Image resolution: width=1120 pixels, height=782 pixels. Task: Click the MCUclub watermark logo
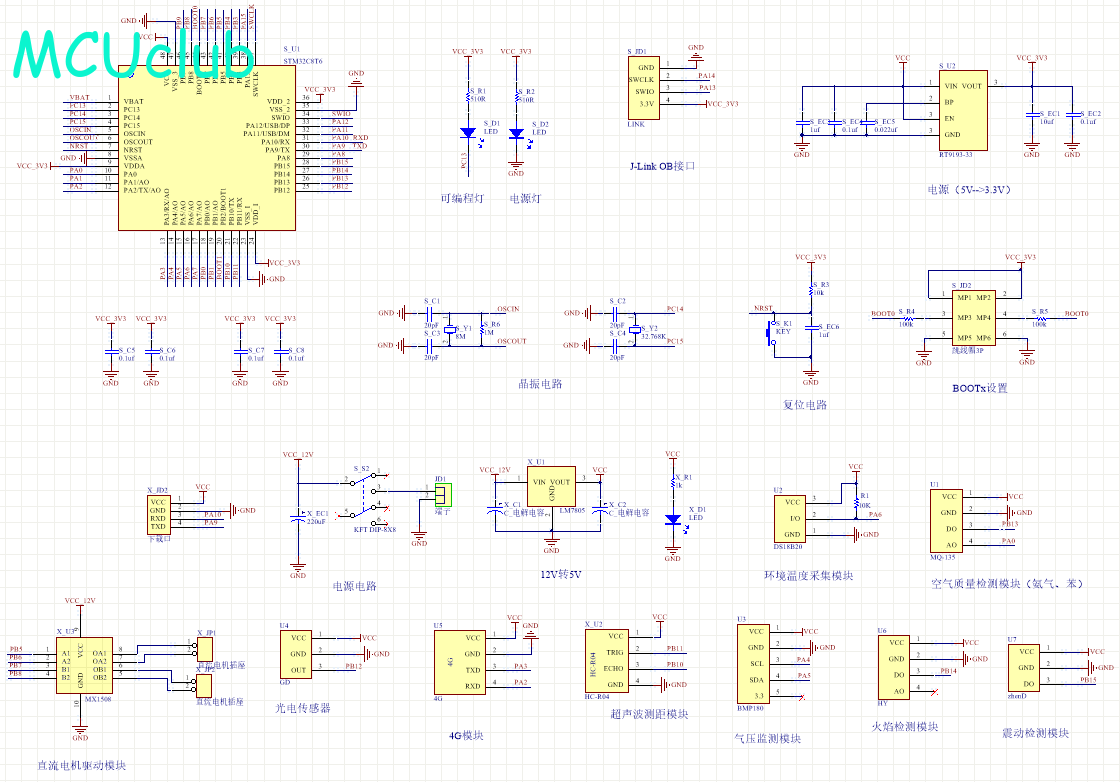(135, 55)
